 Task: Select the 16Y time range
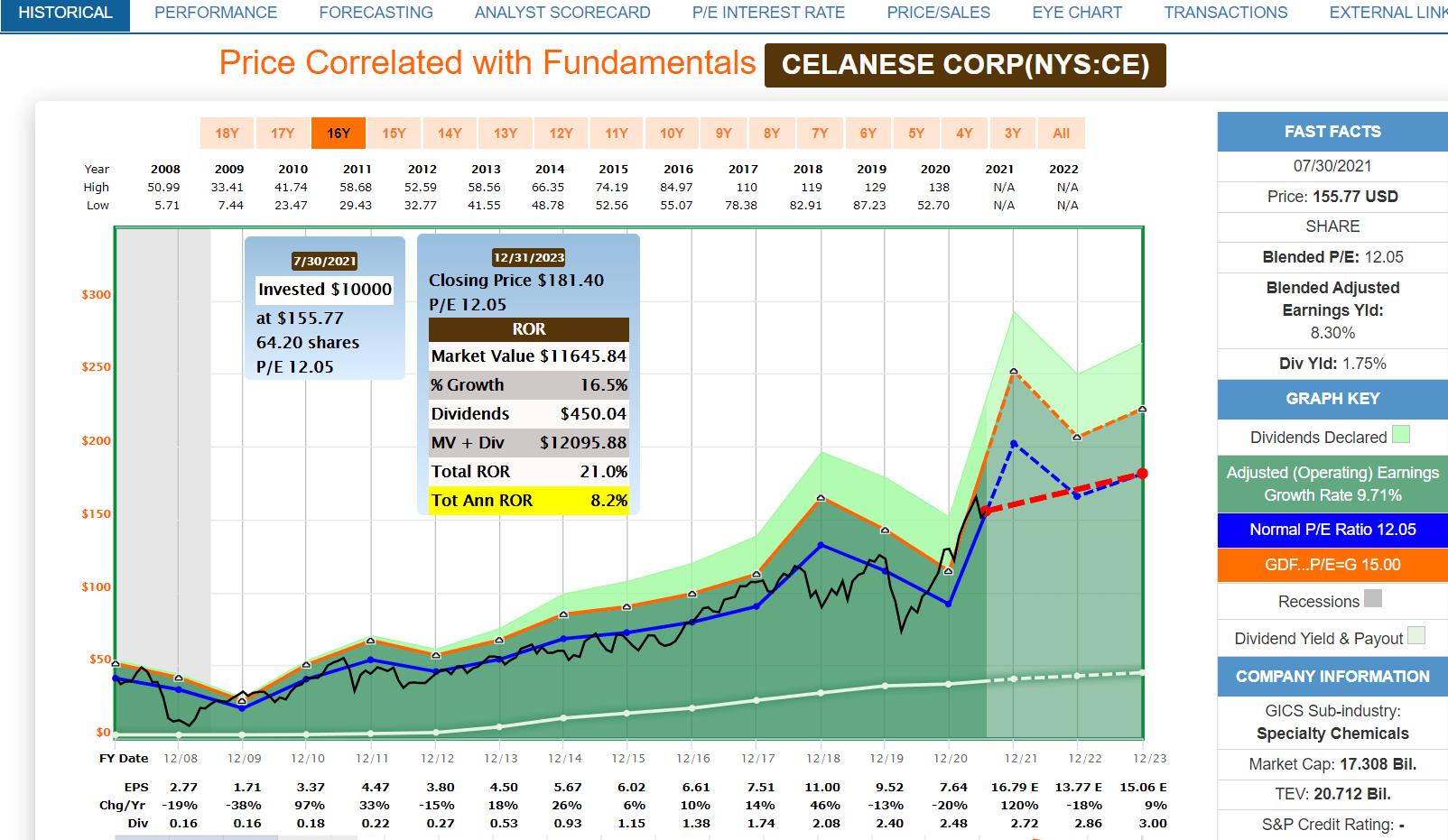click(x=339, y=133)
